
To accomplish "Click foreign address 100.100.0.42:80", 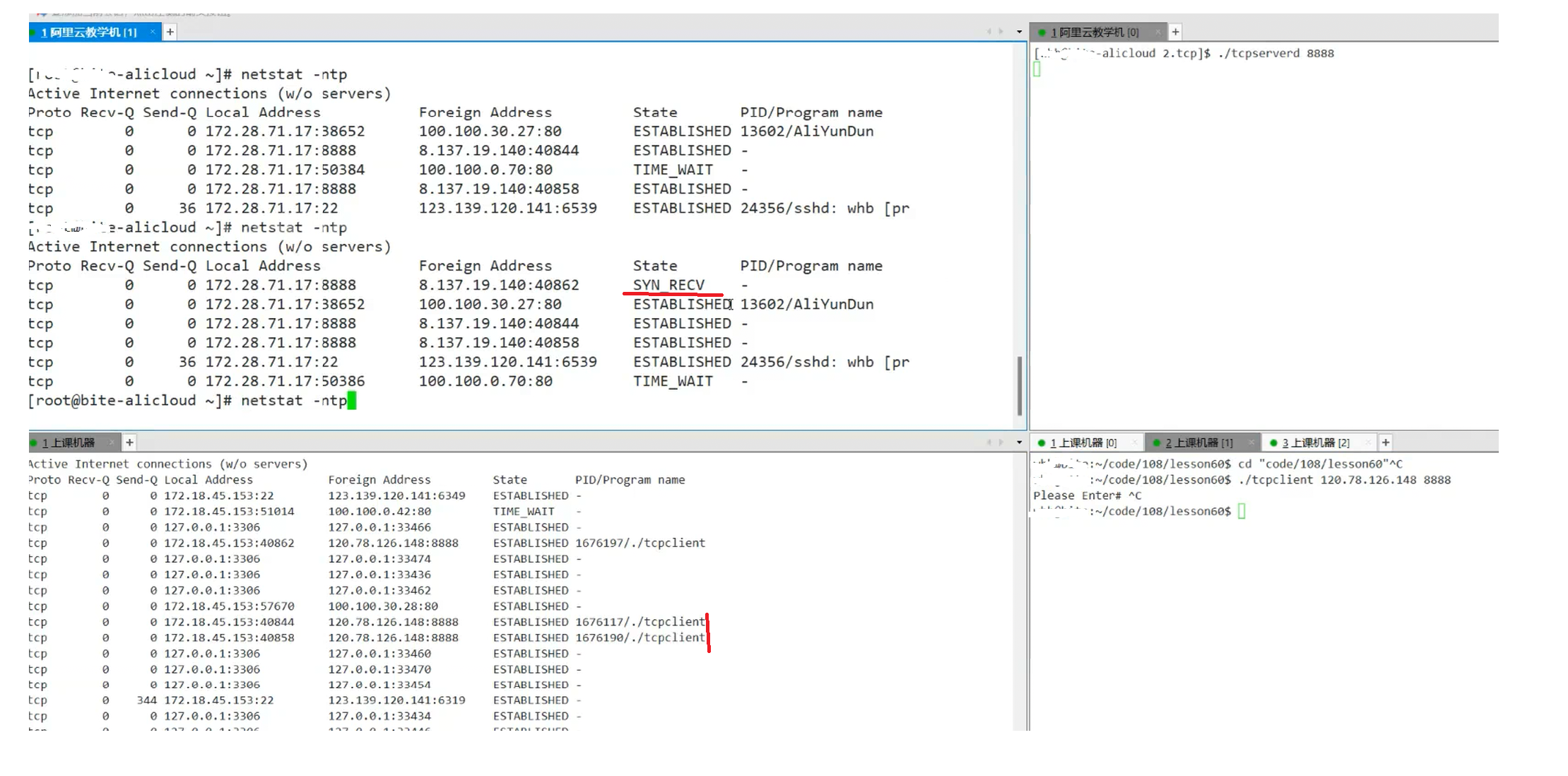I will coord(379,511).
